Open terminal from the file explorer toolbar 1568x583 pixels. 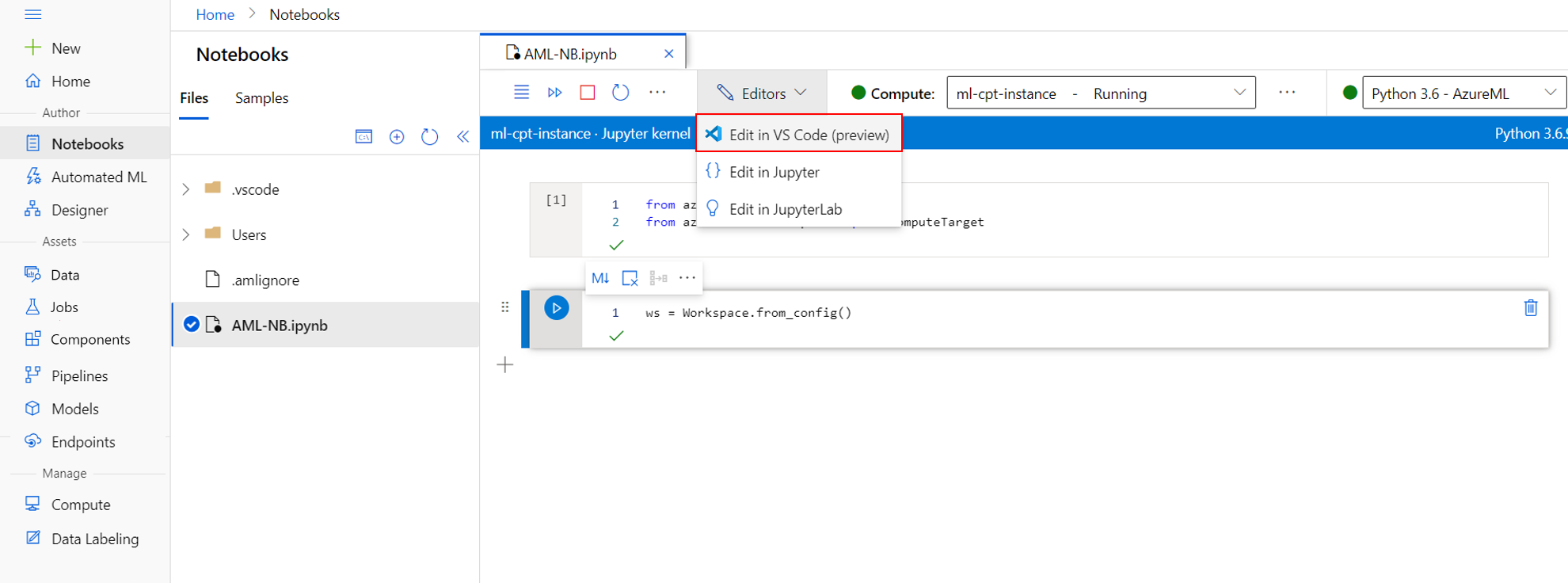[363, 137]
